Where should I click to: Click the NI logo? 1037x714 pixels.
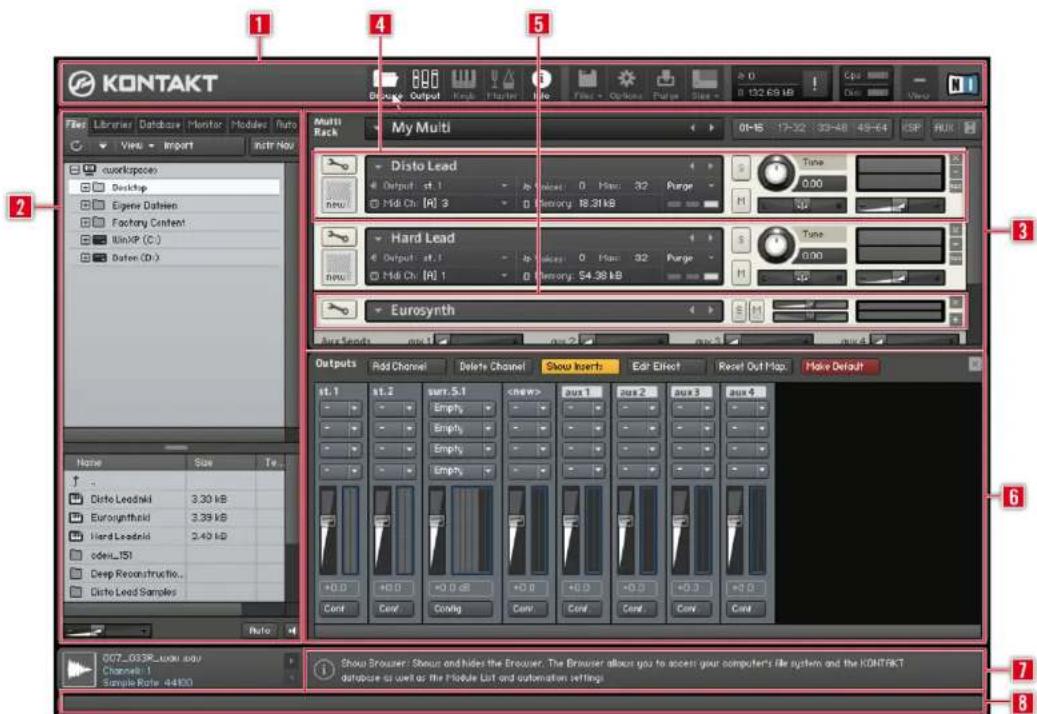click(x=962, y=84)
